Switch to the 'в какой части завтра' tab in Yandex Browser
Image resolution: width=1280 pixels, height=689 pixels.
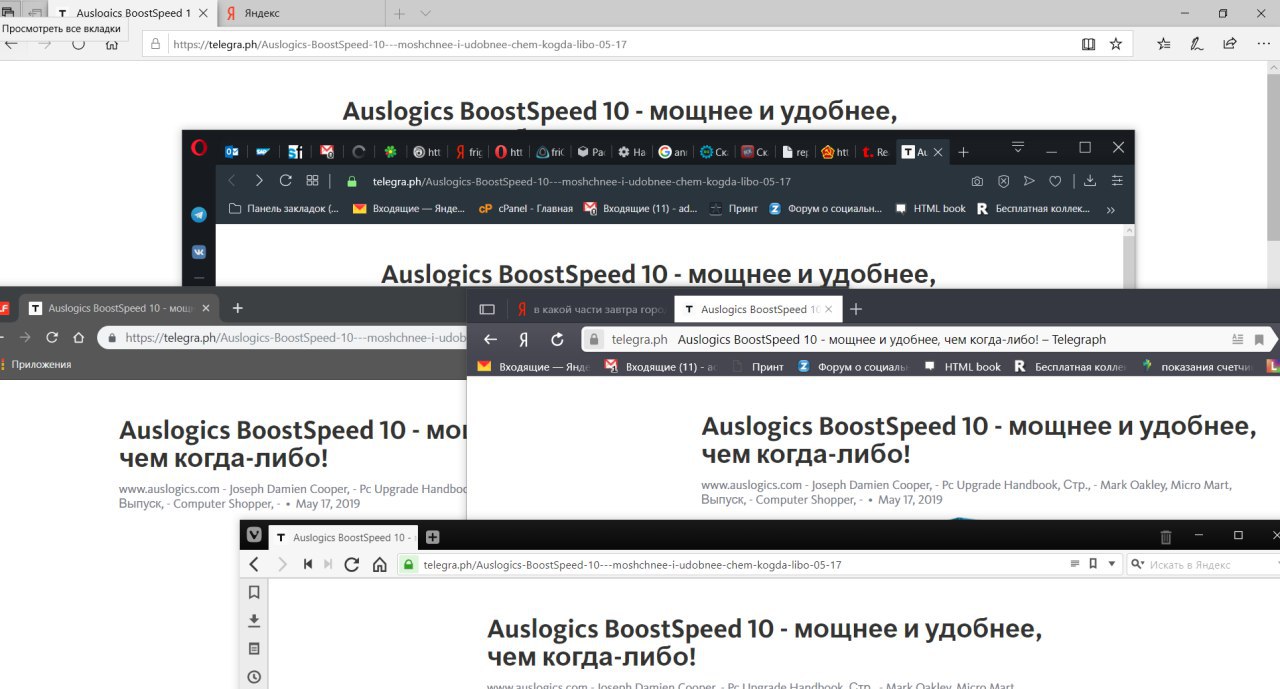(x=591, y=309)
